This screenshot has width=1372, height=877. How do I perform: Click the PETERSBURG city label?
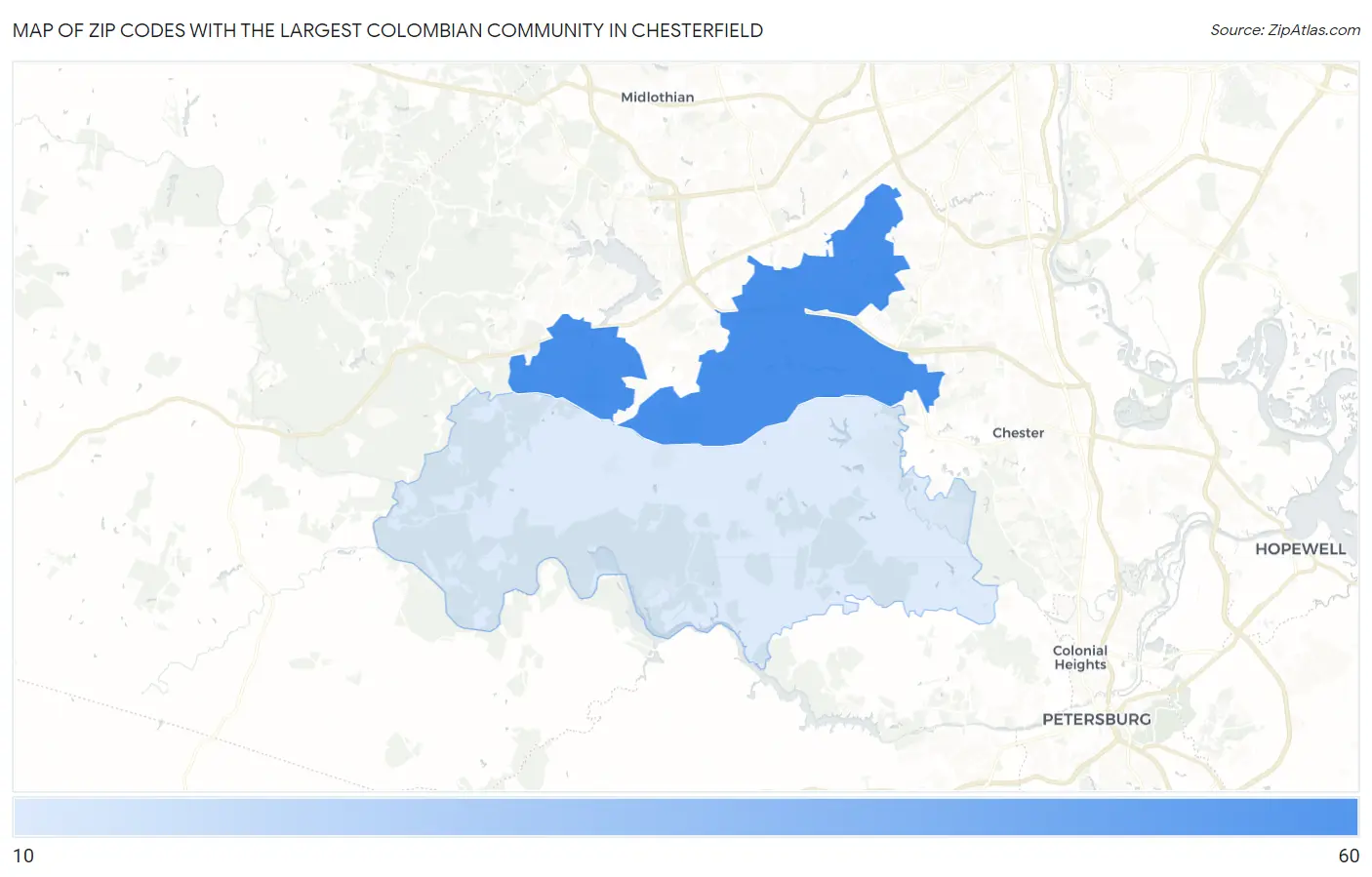click(x=1096, y=719)
